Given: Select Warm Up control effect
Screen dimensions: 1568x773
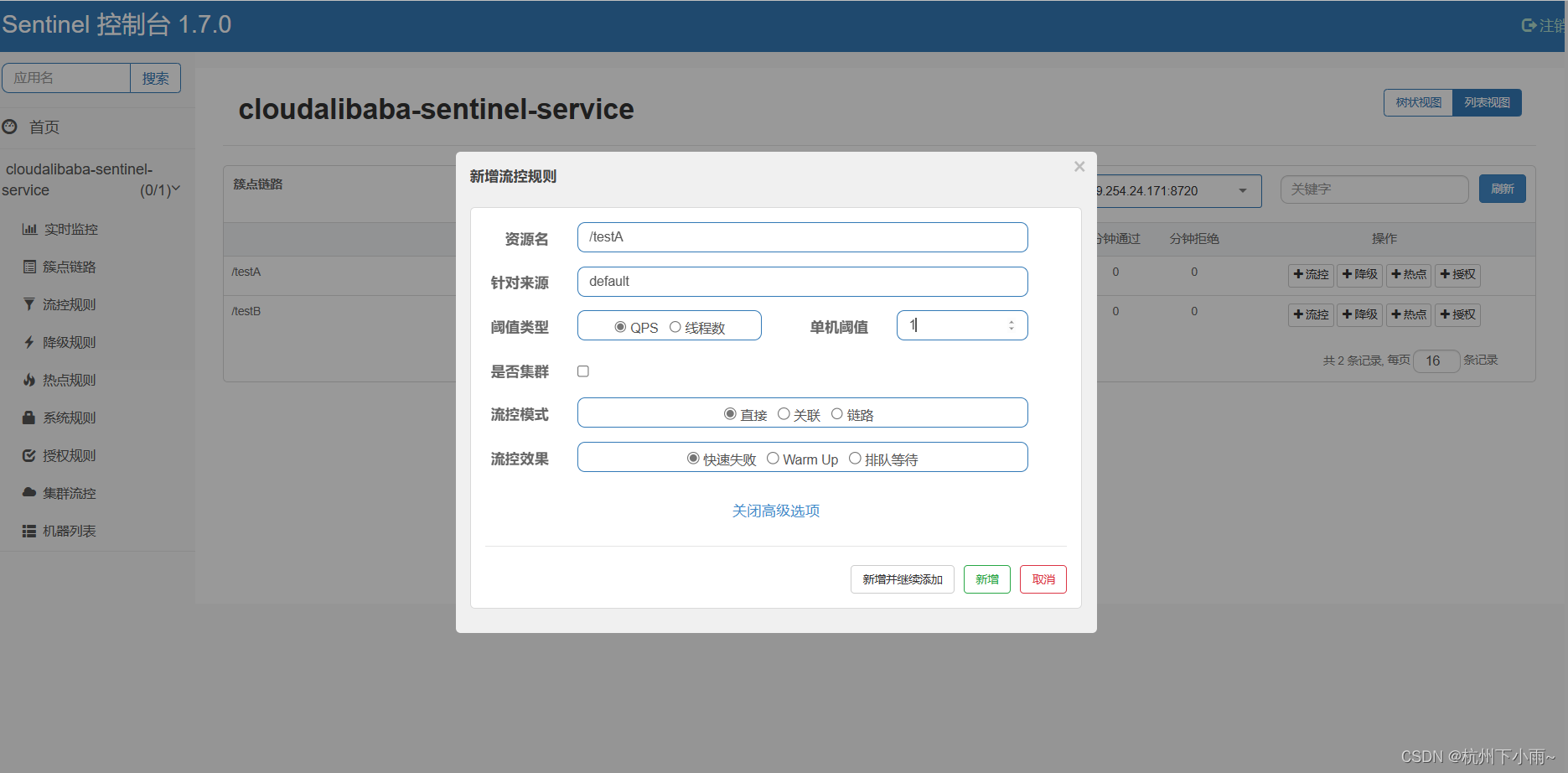Looking at the screenshot, I should (773, 459).
